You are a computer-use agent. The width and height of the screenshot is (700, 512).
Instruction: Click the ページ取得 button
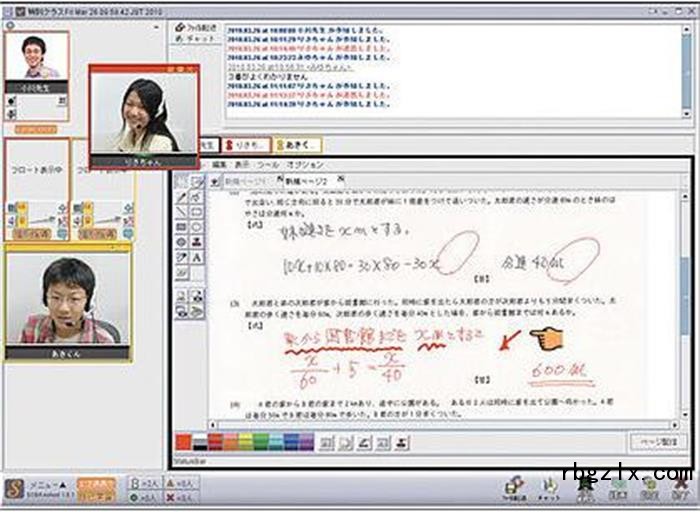(x=658, y=442)
